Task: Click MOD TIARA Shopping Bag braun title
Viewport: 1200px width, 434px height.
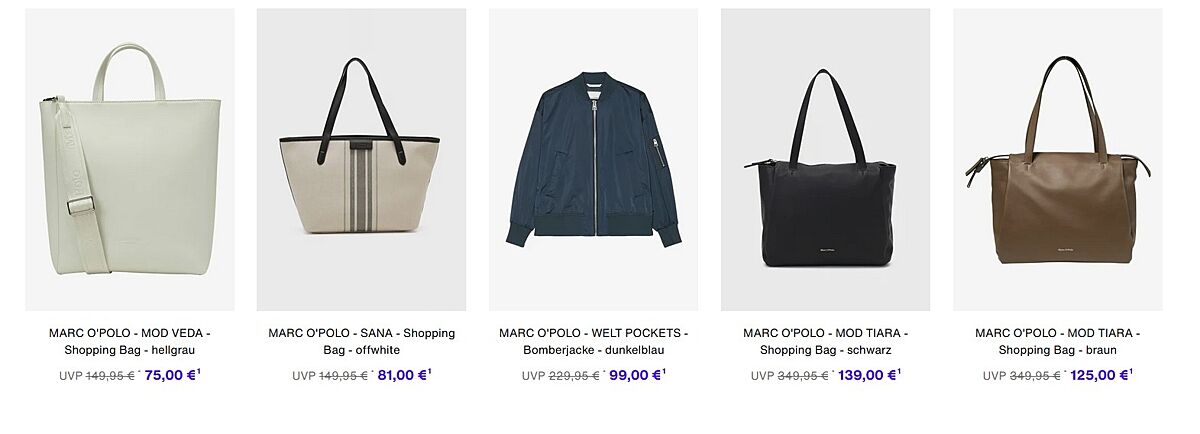Action: (1057, 342)
